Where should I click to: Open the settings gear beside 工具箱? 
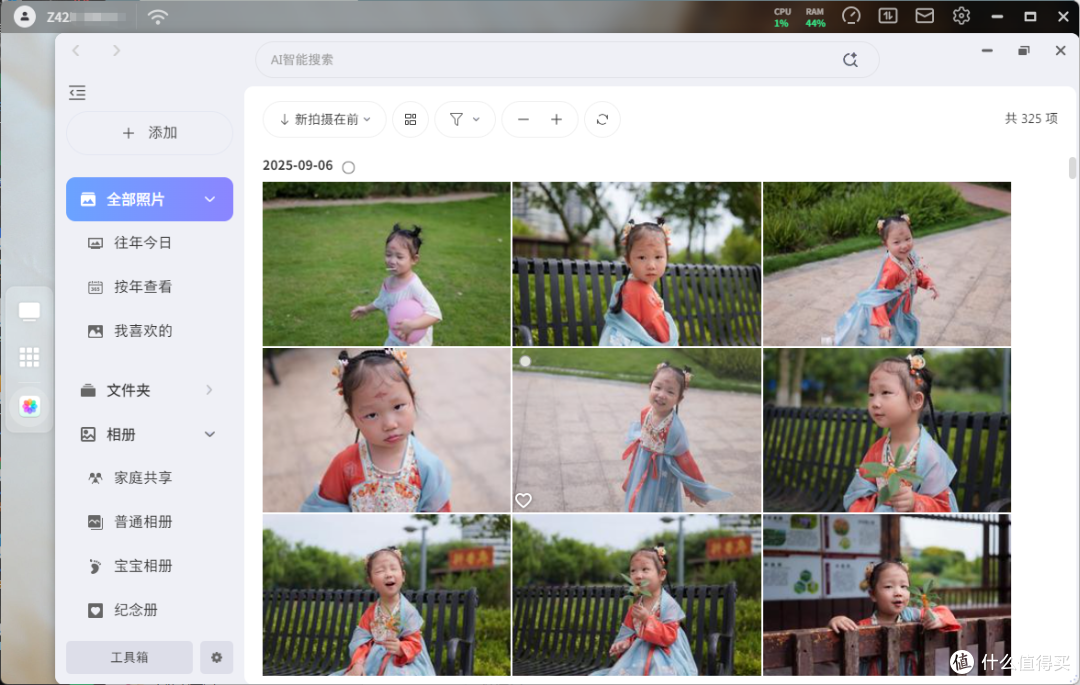(x=216, y=657)
